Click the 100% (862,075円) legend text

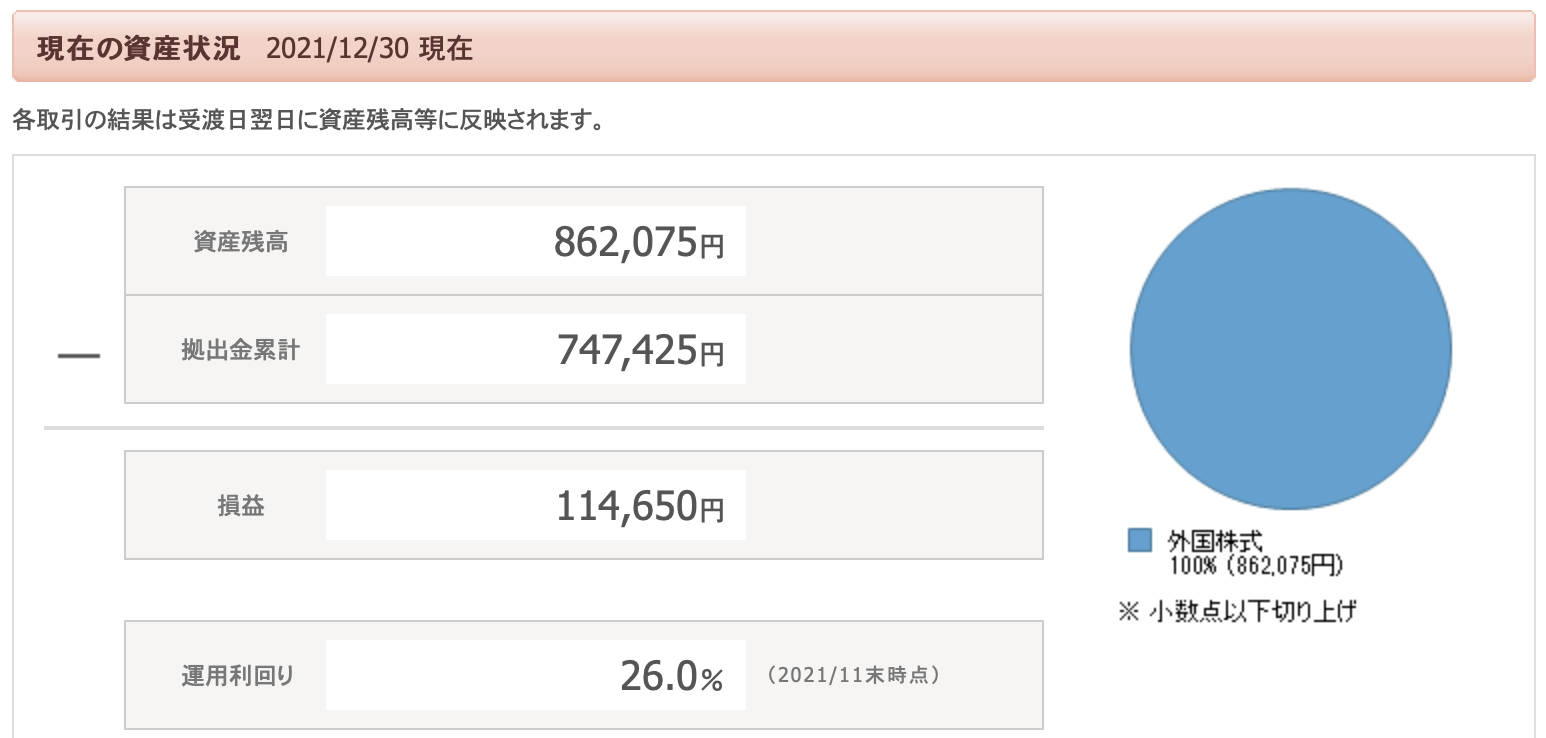click(1255, 566)
